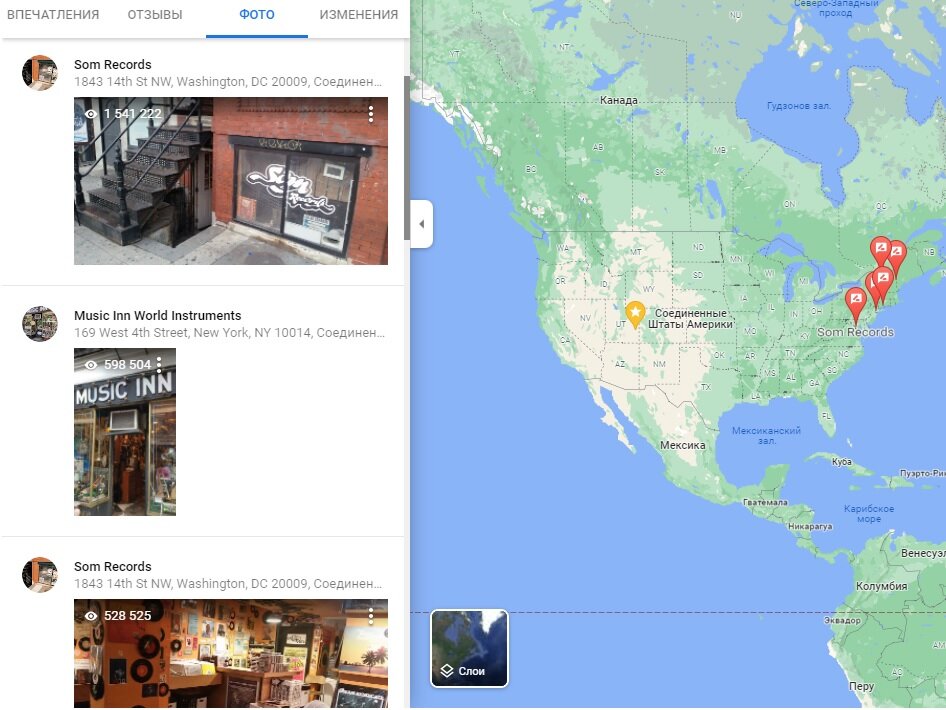Open the Som Records storefront photo
Image resolution: width=946 pixels, height=710 pixels.
coord(230,181)
